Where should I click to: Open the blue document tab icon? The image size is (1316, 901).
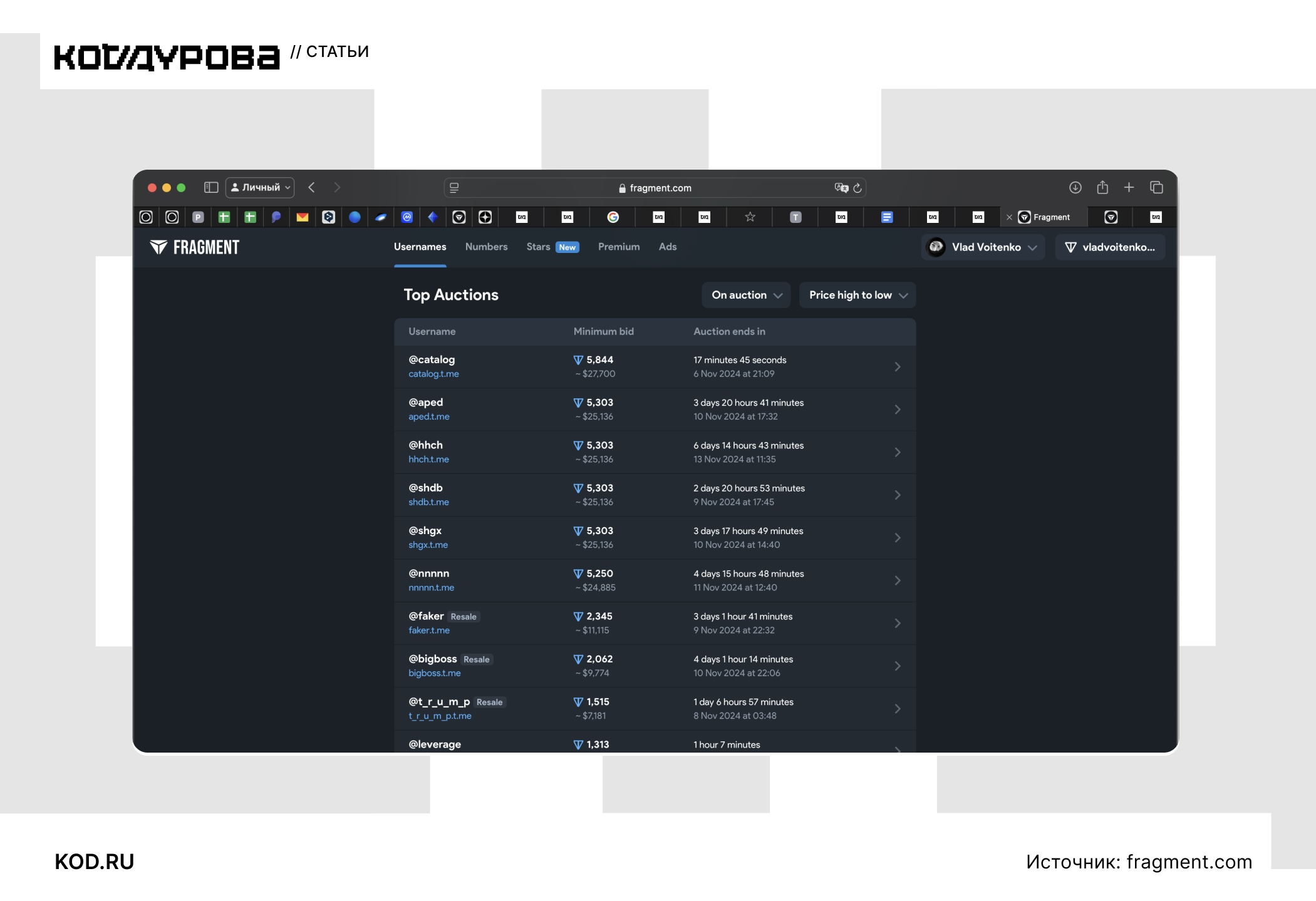(x=887, y=217)
